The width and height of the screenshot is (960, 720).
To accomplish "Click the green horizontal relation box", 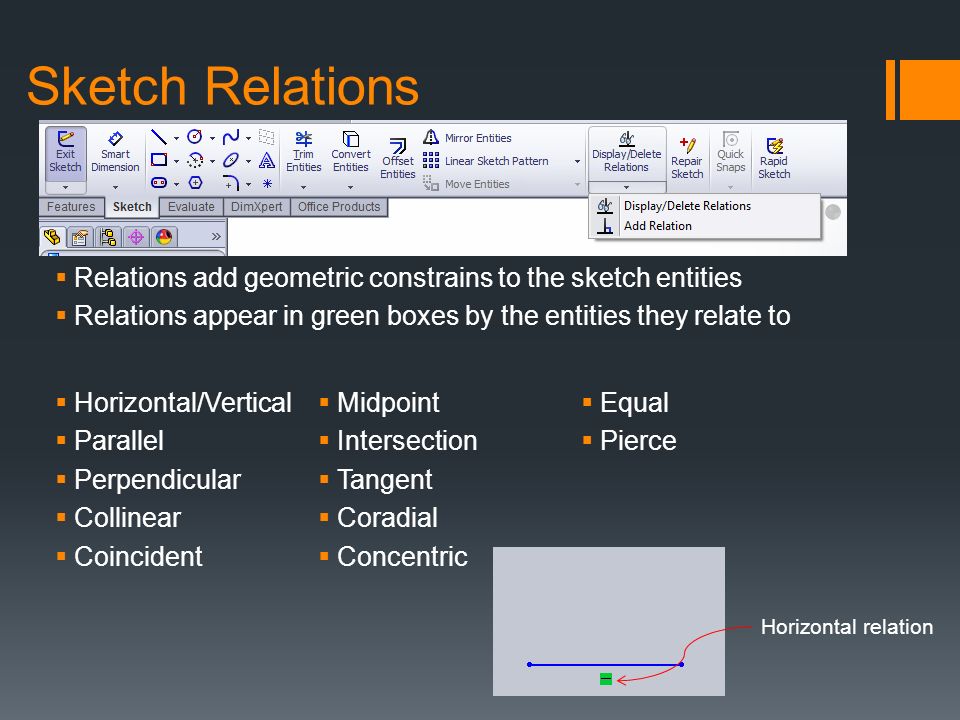I will point(606,679).
